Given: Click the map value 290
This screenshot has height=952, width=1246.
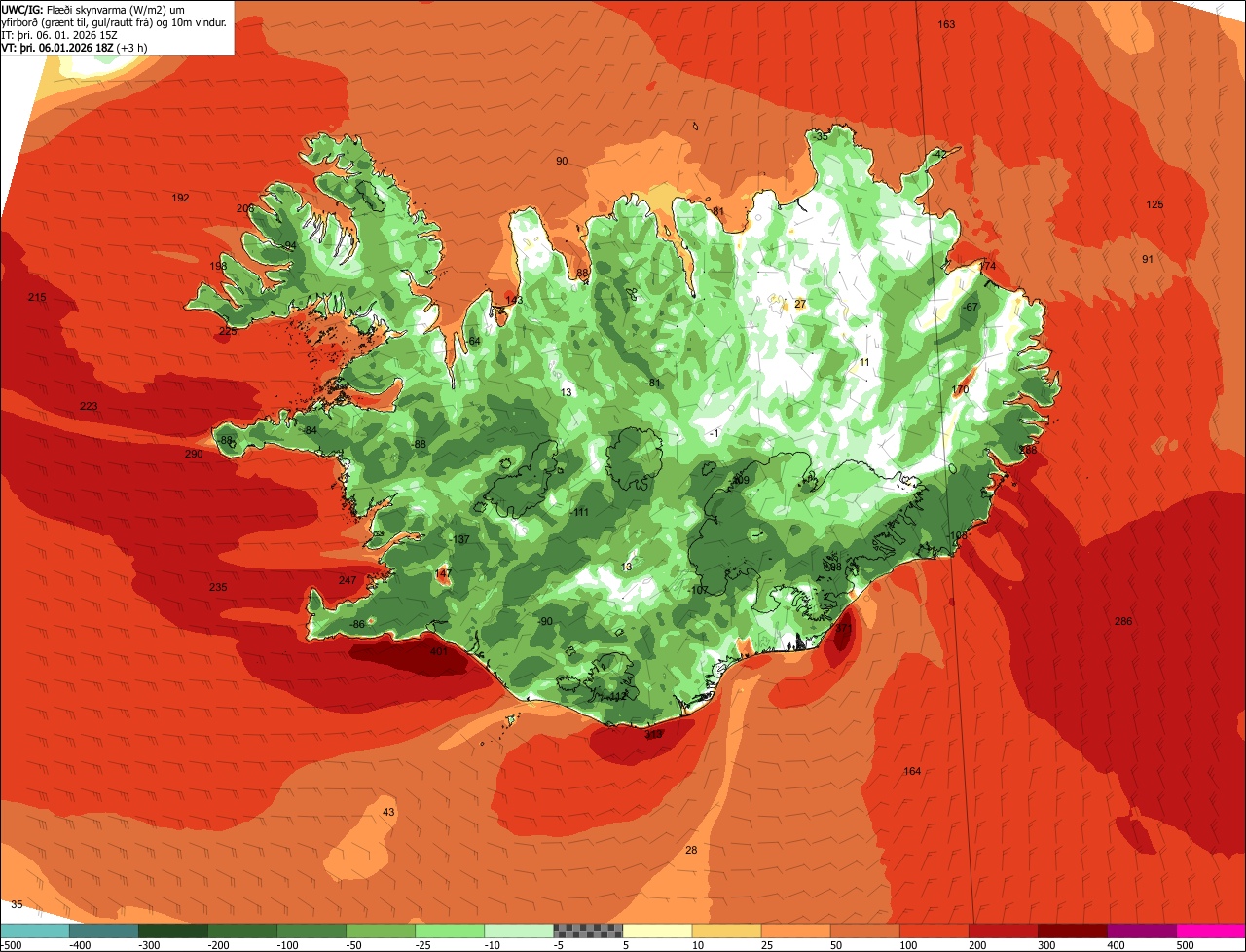Looking at the screenshot, I should [194, 454].
